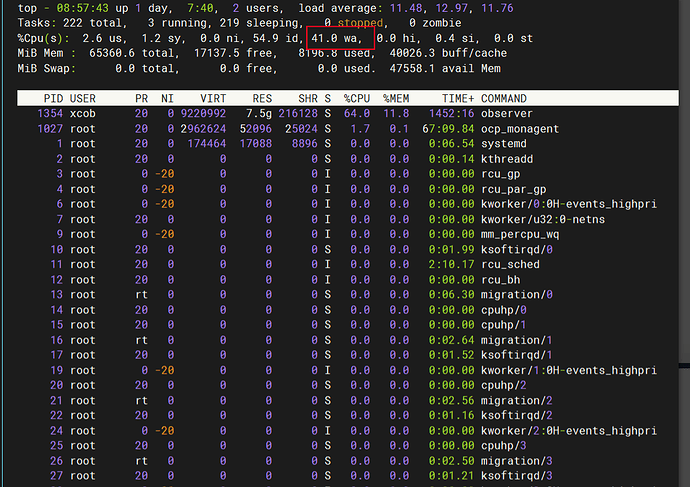
Task: Click 67:09.84 TIME+ for ocp_monagent
Action: coord(448,129)
